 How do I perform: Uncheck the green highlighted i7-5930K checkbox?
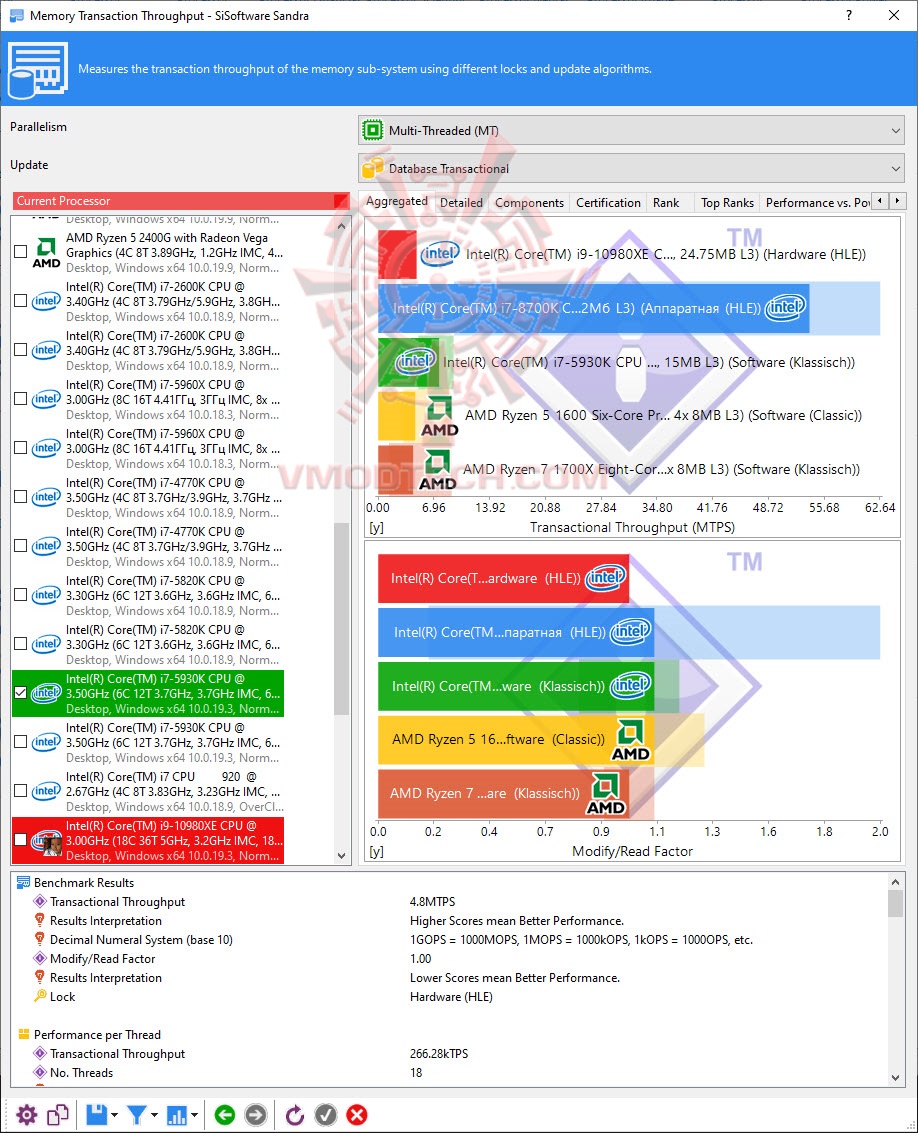tap(21, 693)
